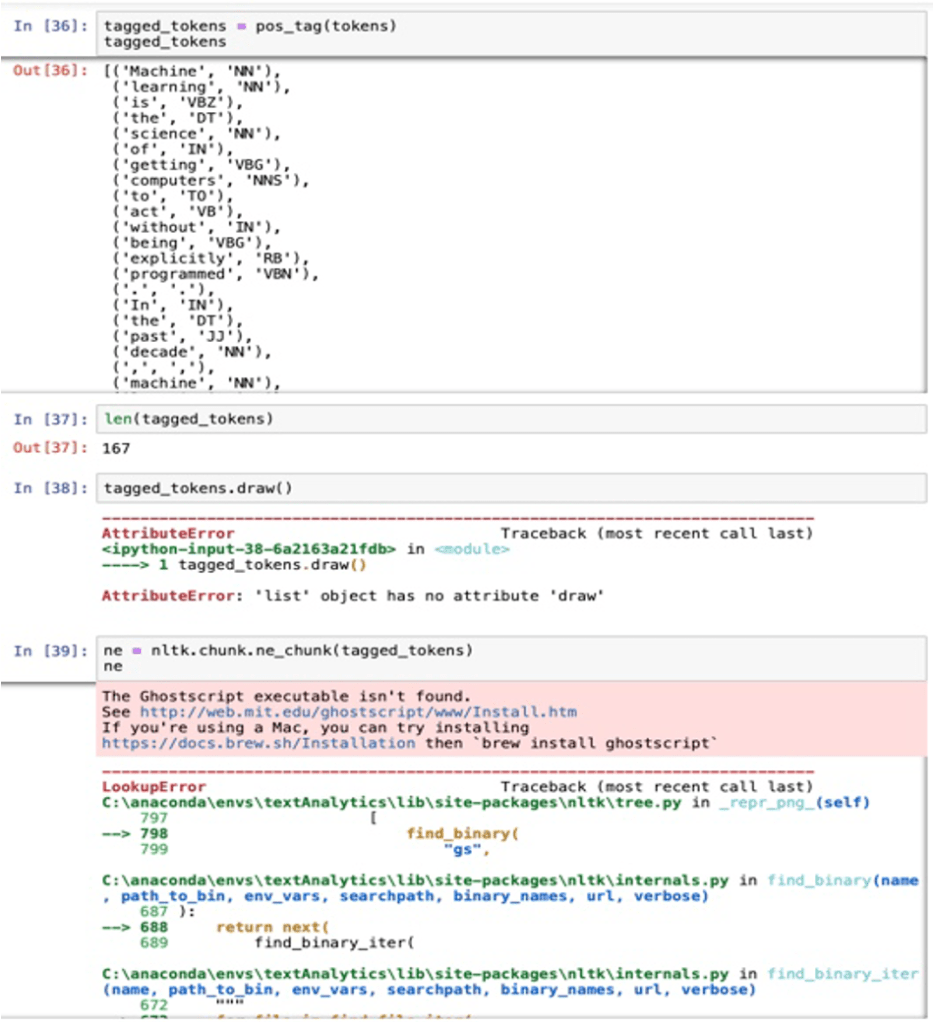
Task: Click the Out[37] output prompt
Action: [x=49, y=448]
